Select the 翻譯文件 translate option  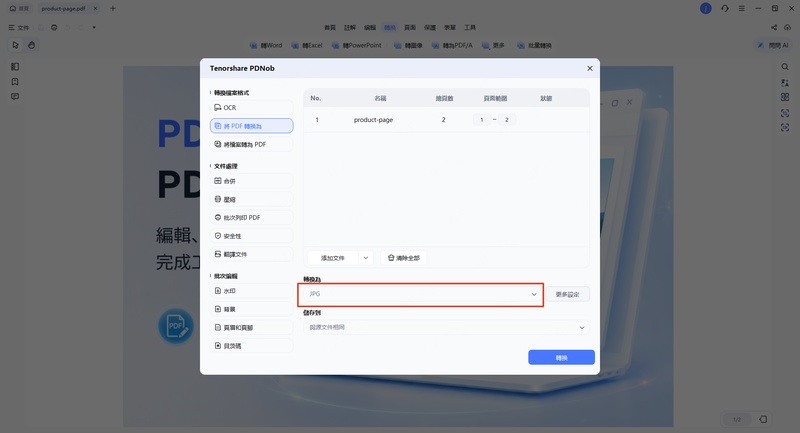[252, 254]
